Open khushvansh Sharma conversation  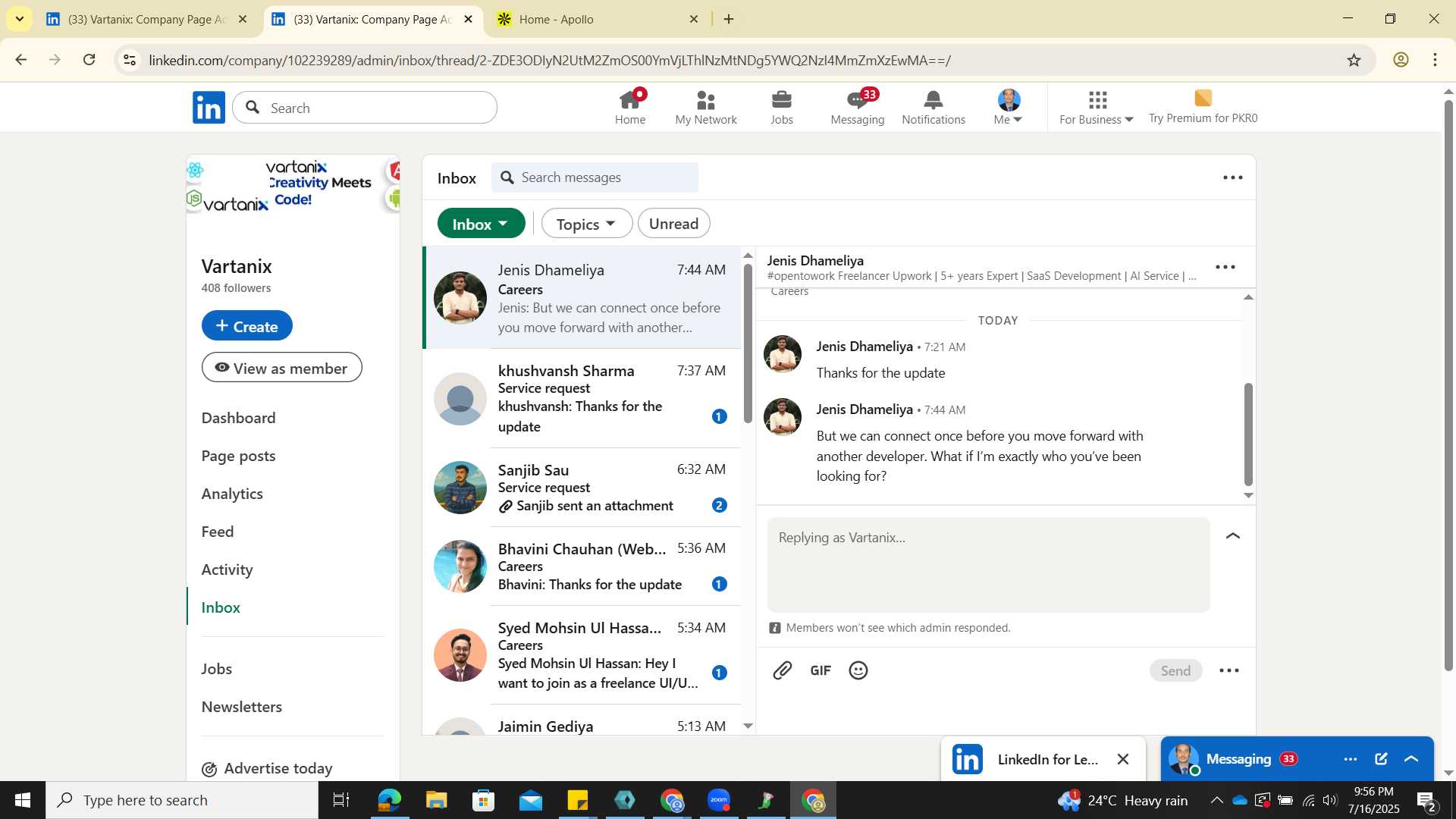pos(582,398)
